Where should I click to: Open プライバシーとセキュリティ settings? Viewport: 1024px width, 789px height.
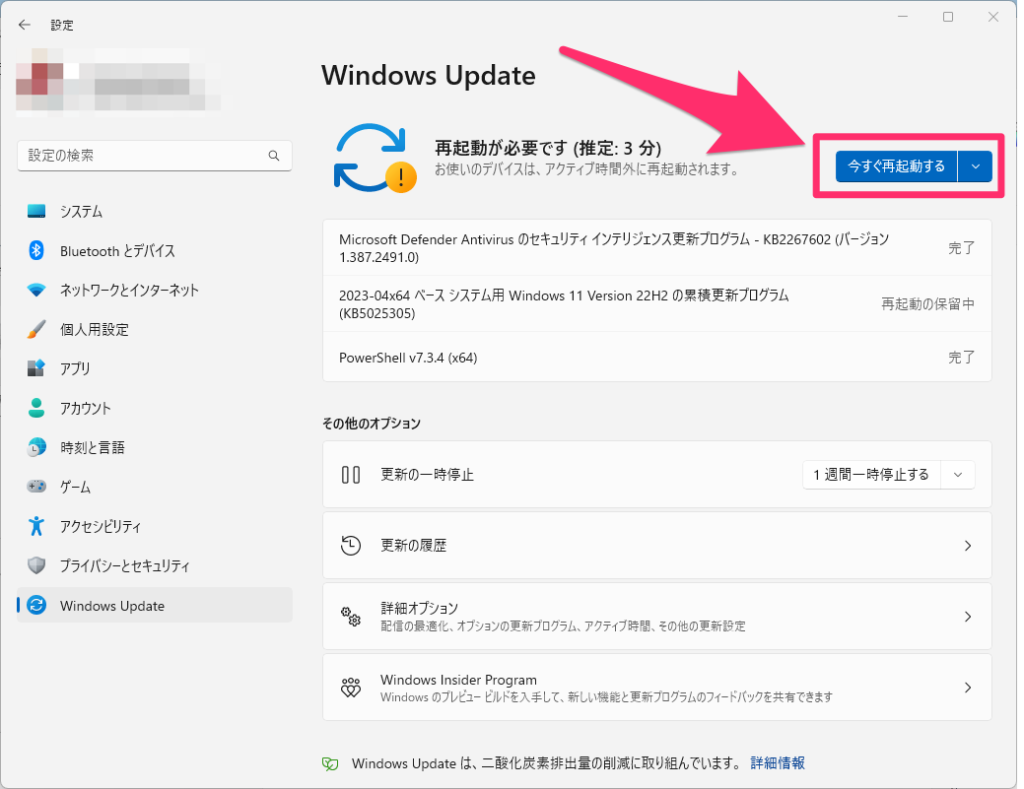[x=155, y=566]
